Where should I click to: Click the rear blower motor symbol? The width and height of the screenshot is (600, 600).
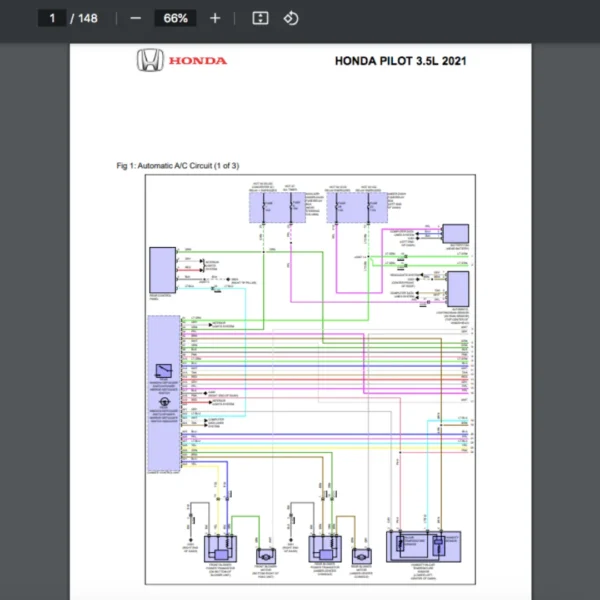pyautogui.click(x=360, y=555)
